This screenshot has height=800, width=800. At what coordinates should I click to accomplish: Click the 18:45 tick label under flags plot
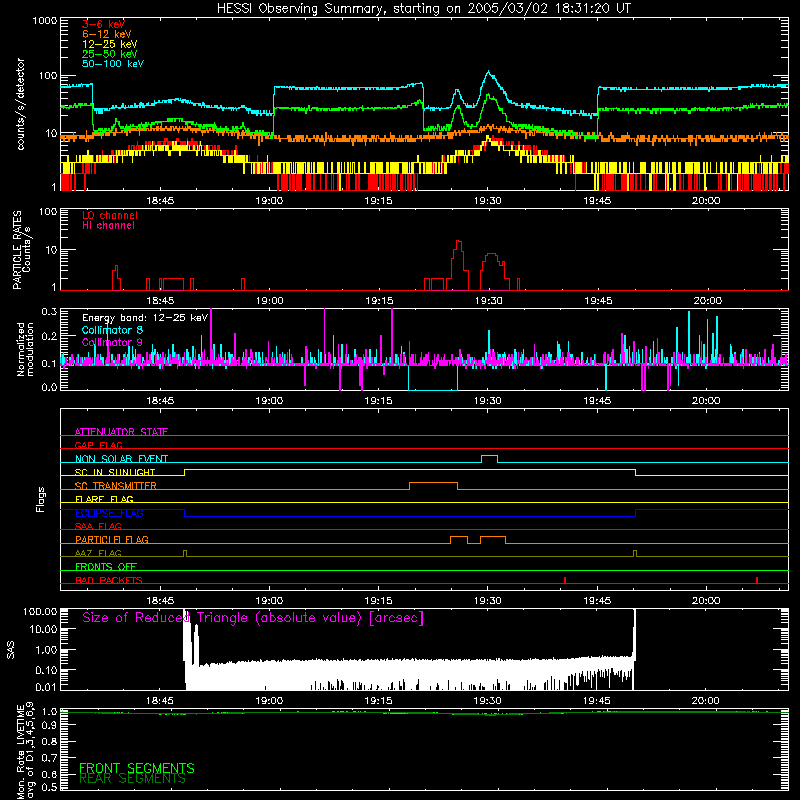(160, 601)
